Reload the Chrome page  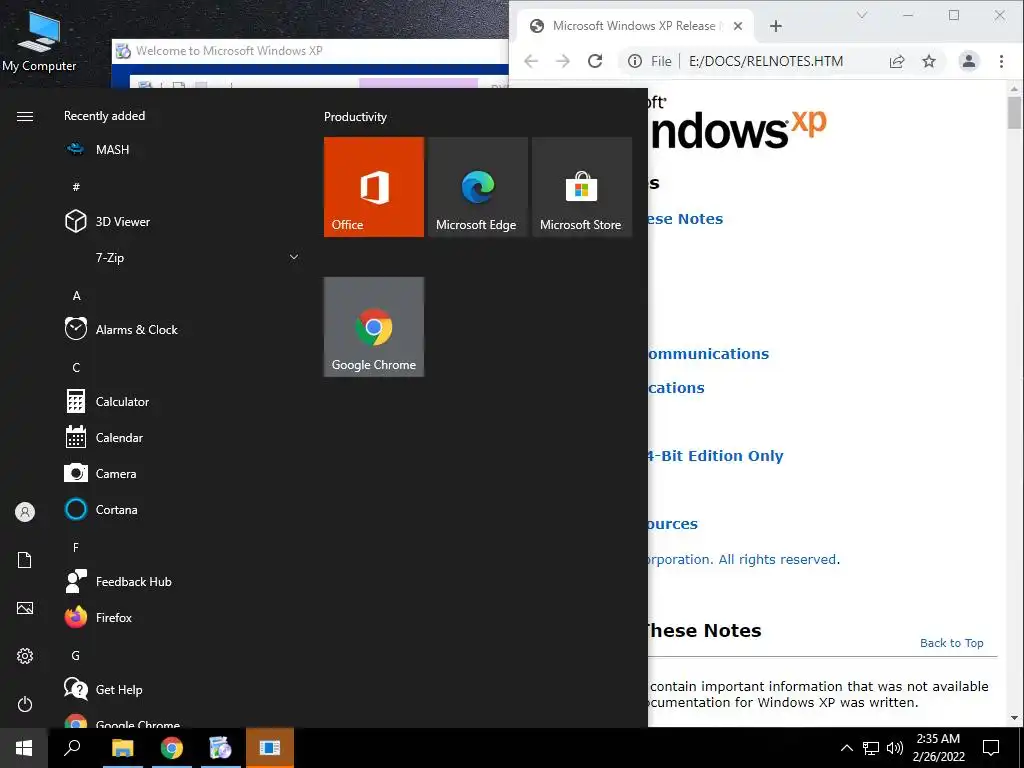[x=595, y=61]
